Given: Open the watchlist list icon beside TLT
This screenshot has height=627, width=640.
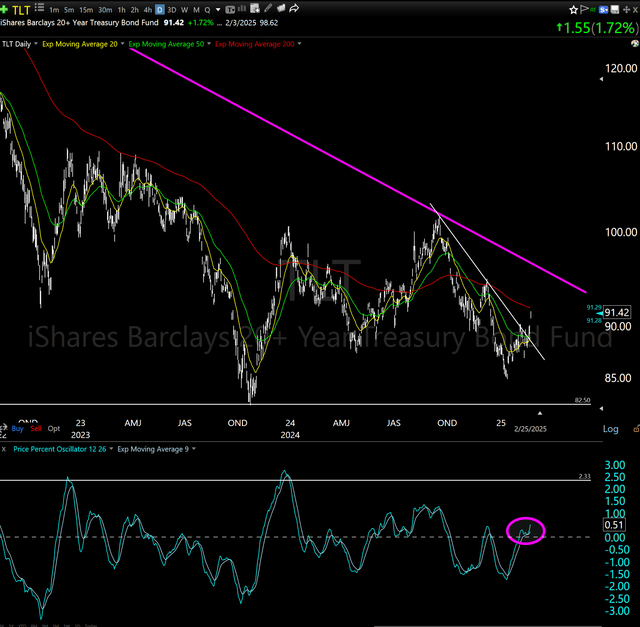Looking at the screenshot, I should 39,8.
